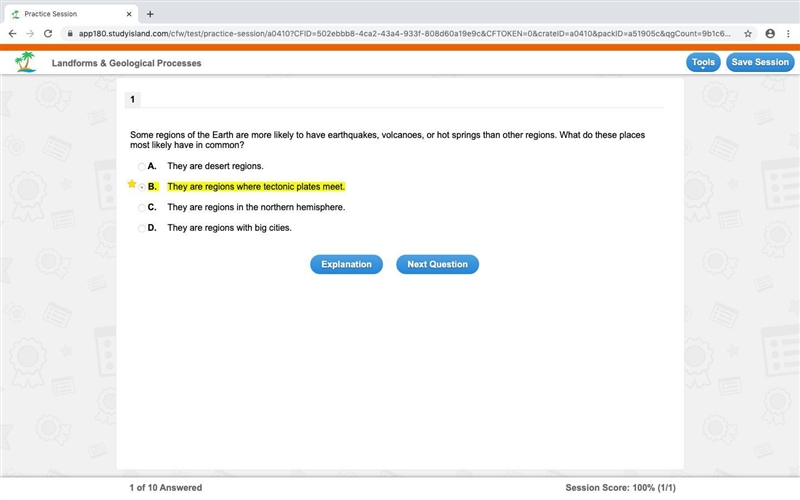Click text 'They are desert regions.'
The height and width of the screenshot is (500, 800).
pyautogui.click(x=215, y=166)
